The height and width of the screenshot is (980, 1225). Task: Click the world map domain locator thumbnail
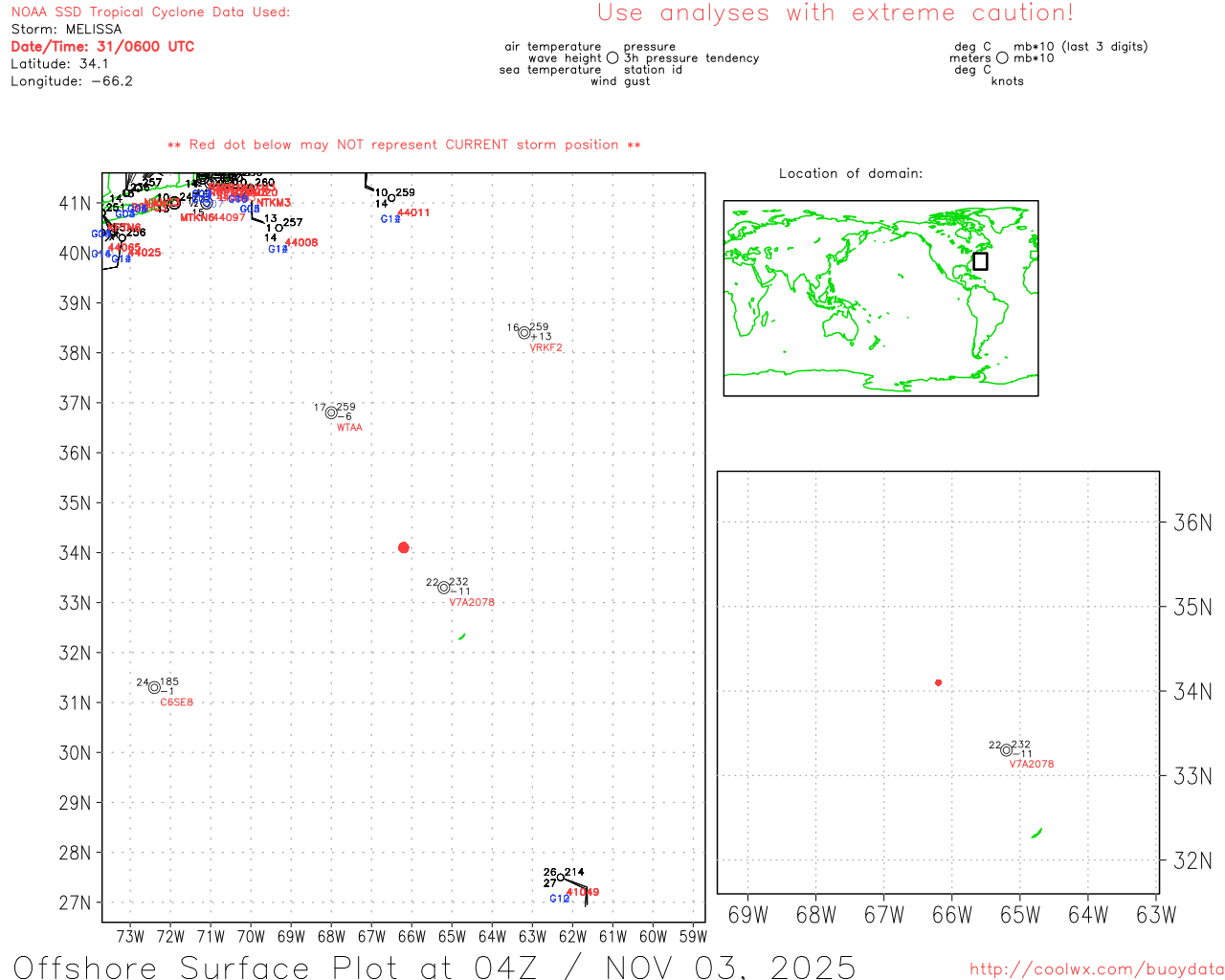[x=880, y=299]
